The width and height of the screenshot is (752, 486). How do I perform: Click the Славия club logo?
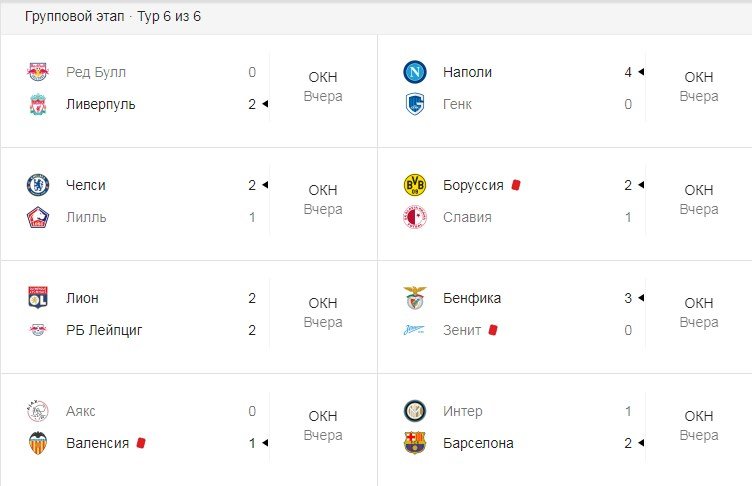(x=414, y=217)
